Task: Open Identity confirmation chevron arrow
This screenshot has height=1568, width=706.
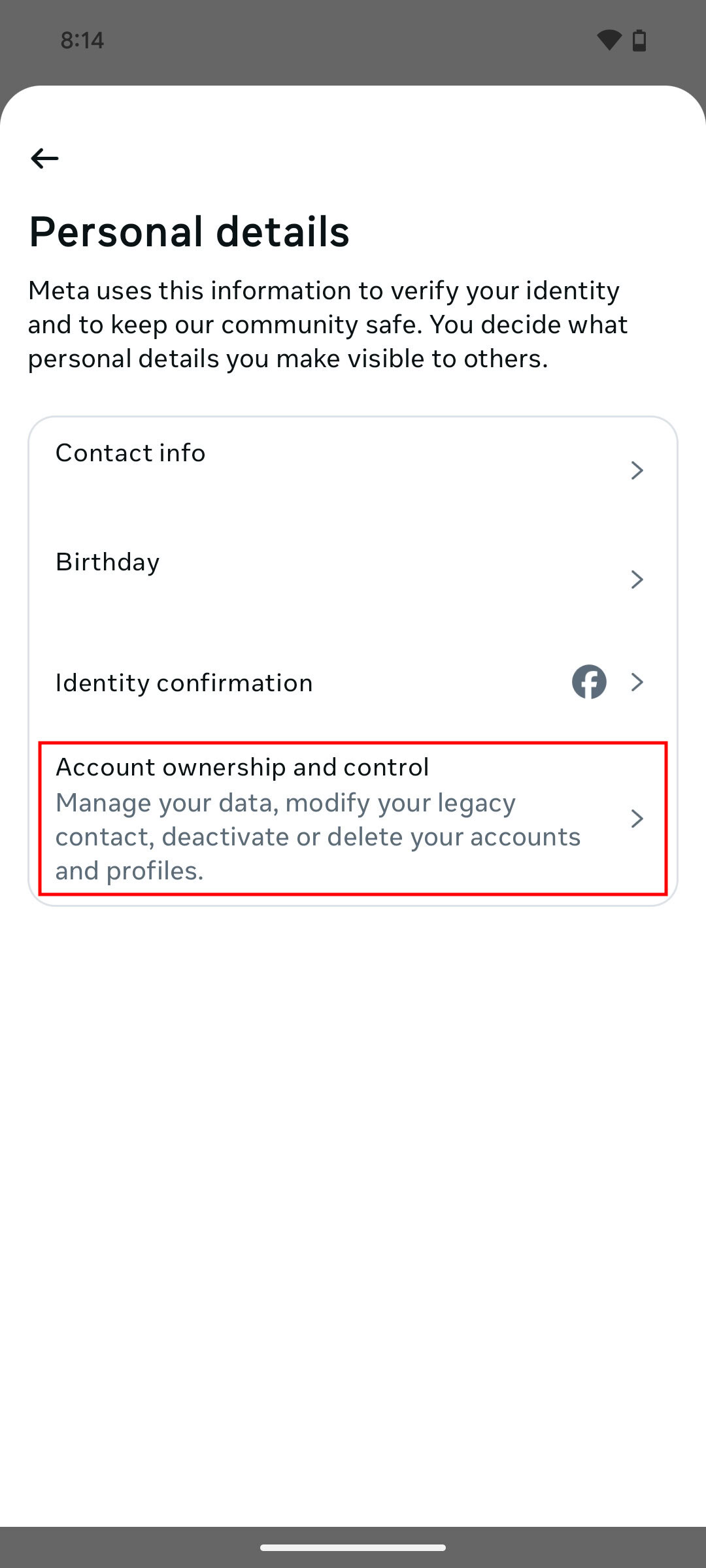Action: [637, 682]
